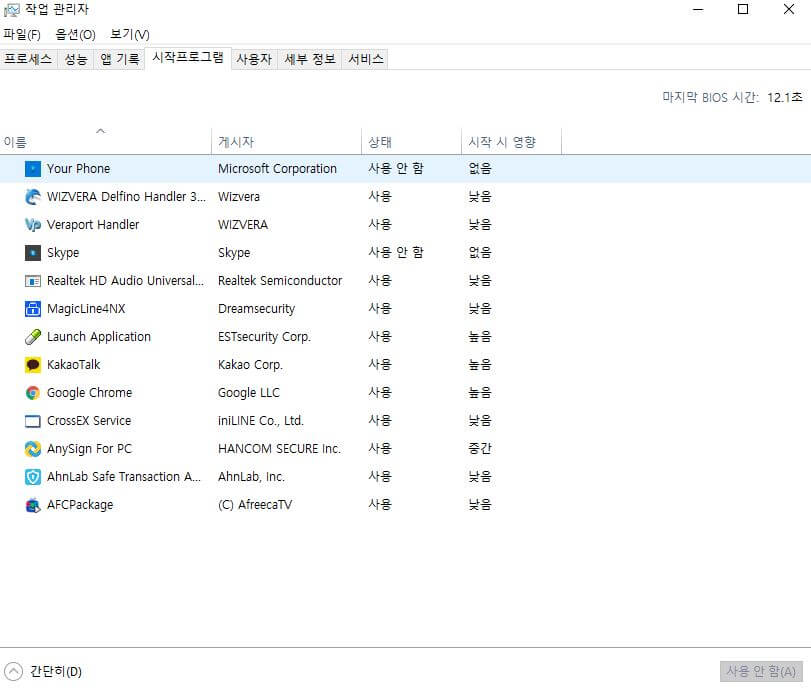
Task: Switch to the 세부 정보 tab
Action: click(x=310, y=59)
